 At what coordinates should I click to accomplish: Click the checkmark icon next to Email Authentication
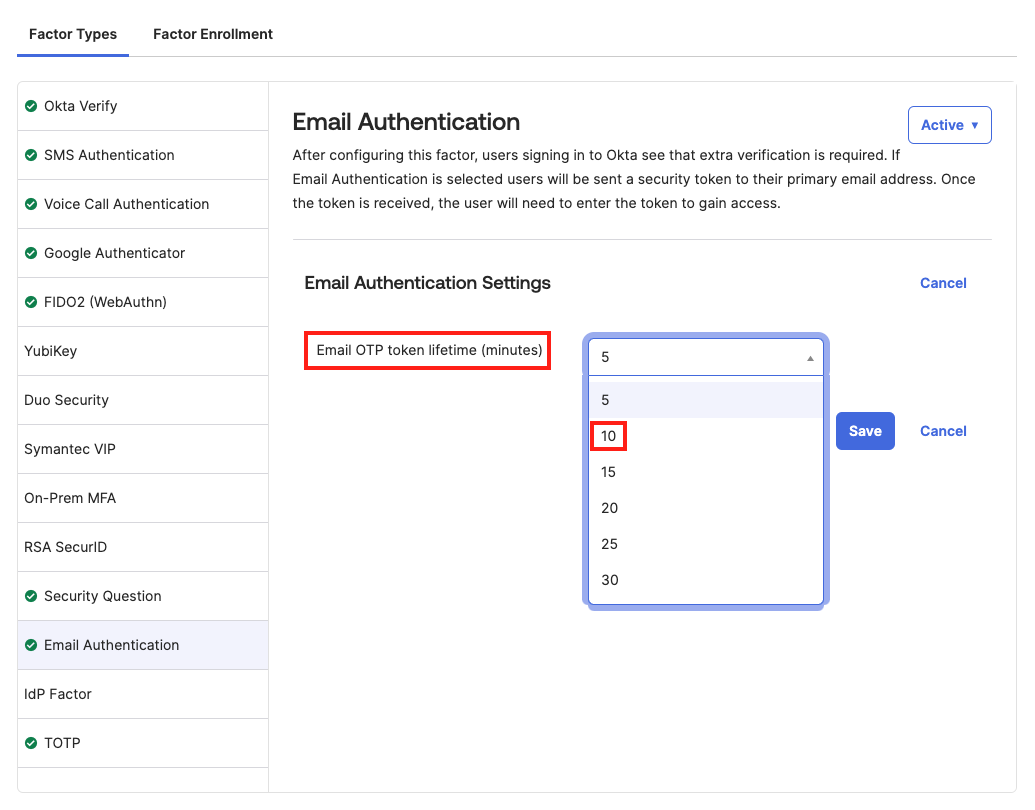(x=29, y=645)
